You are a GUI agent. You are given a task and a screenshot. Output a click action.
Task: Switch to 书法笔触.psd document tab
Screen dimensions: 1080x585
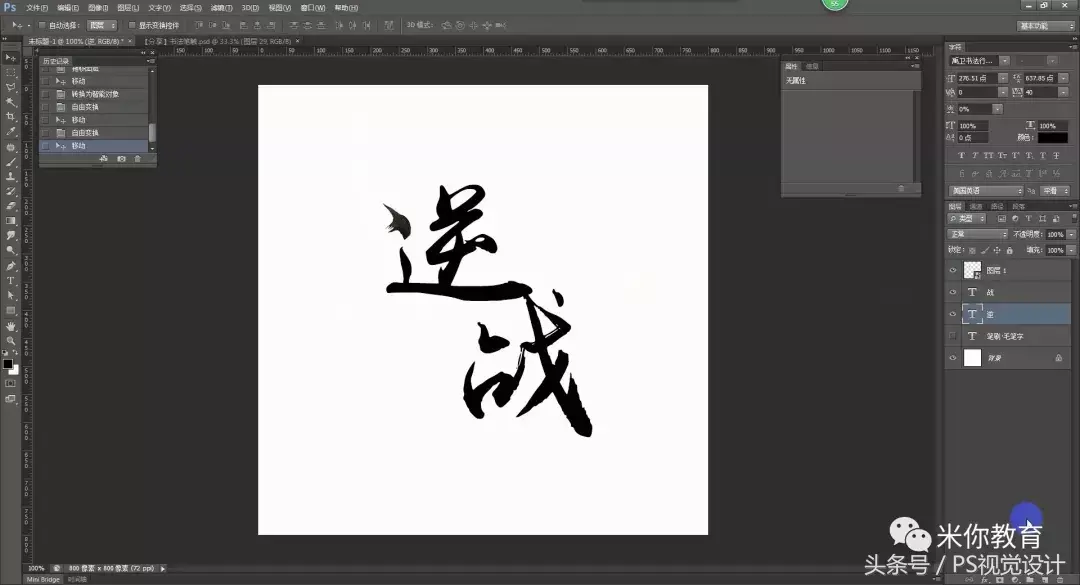(218, 41)
